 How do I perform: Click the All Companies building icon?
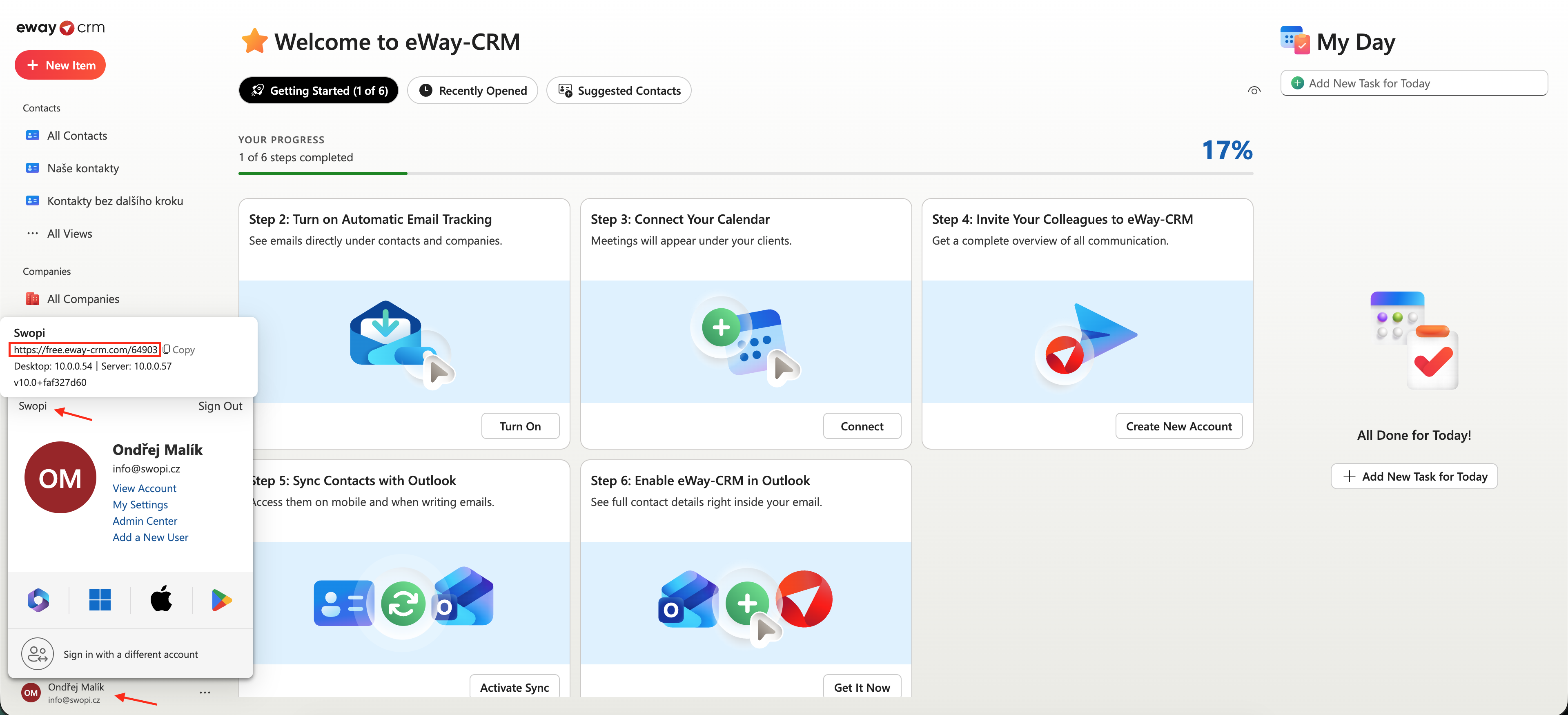[x=33, y=299]
